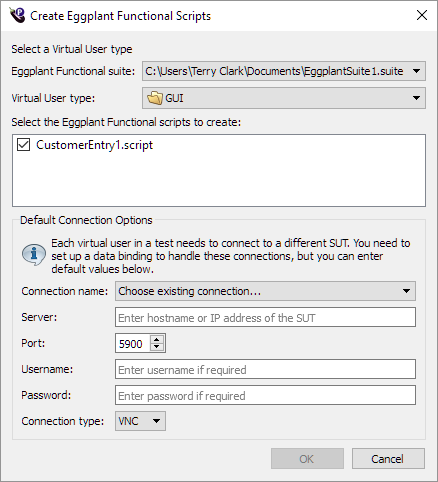Decrease the Port value with down arrow
Image resolution: width=438 pixels, height=482 pixels.
tap(157, 347)
